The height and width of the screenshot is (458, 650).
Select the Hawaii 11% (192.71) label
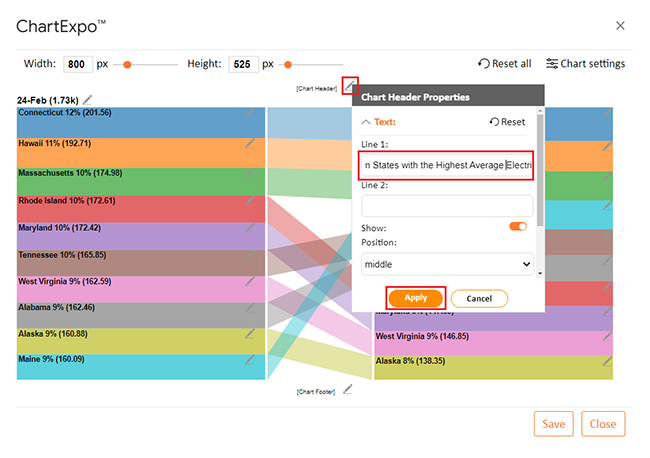(55, 143)
